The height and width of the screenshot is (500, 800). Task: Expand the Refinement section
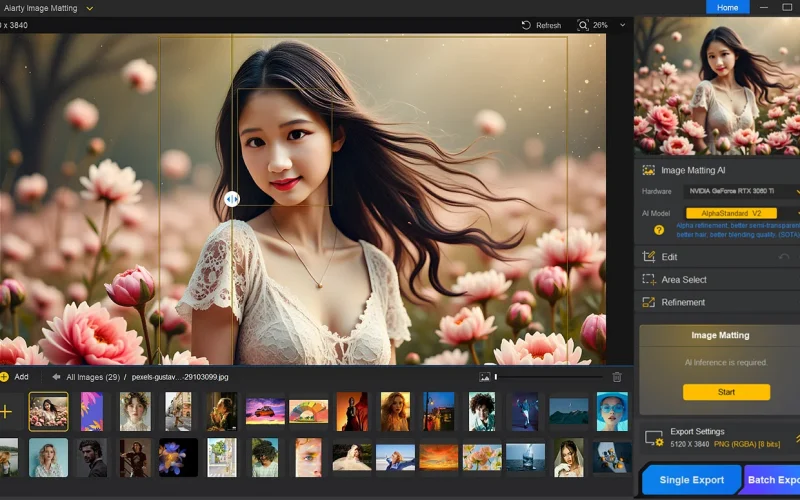[x=683, y=302]
